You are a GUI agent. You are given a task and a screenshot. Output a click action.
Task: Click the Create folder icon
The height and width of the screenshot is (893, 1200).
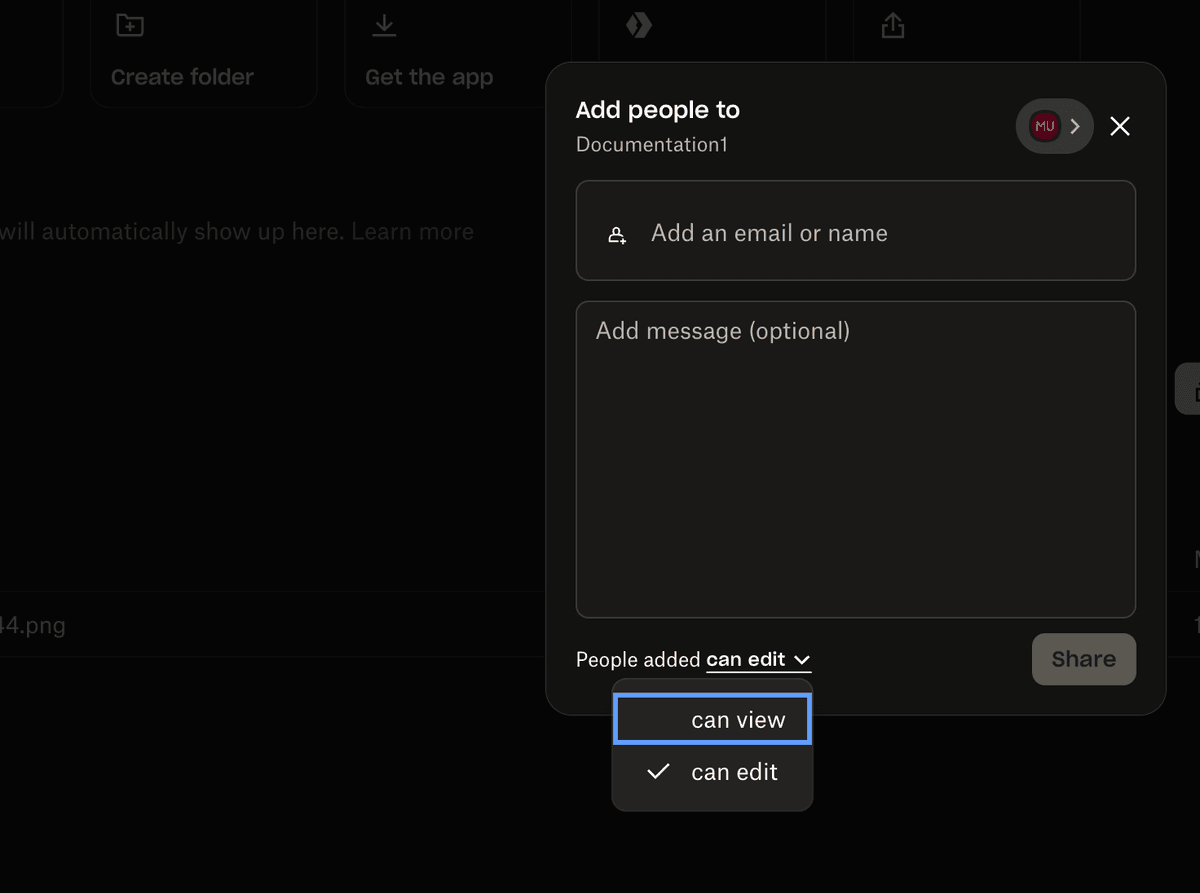(129, 24)
